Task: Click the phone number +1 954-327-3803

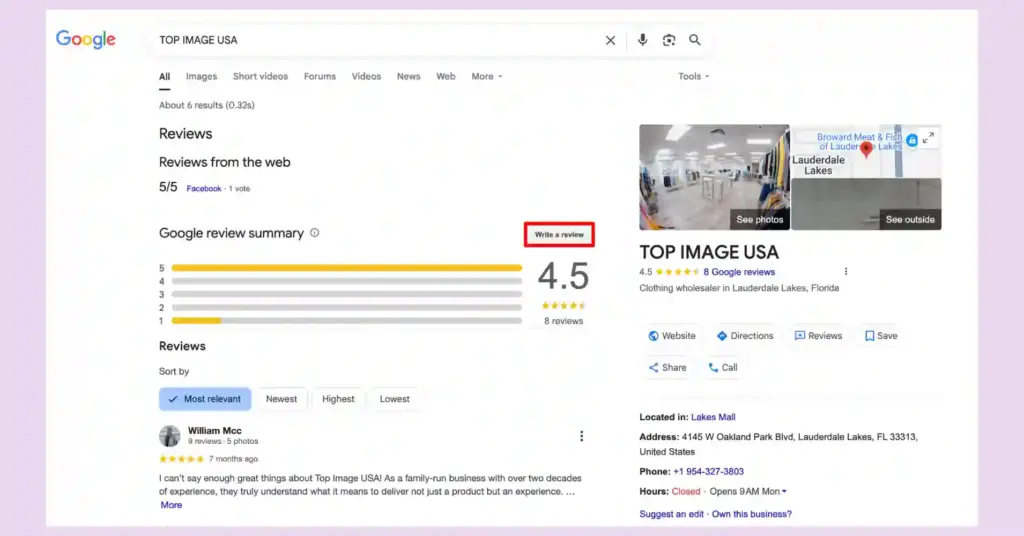Action: pyautogui.click(x=709, y=471)
